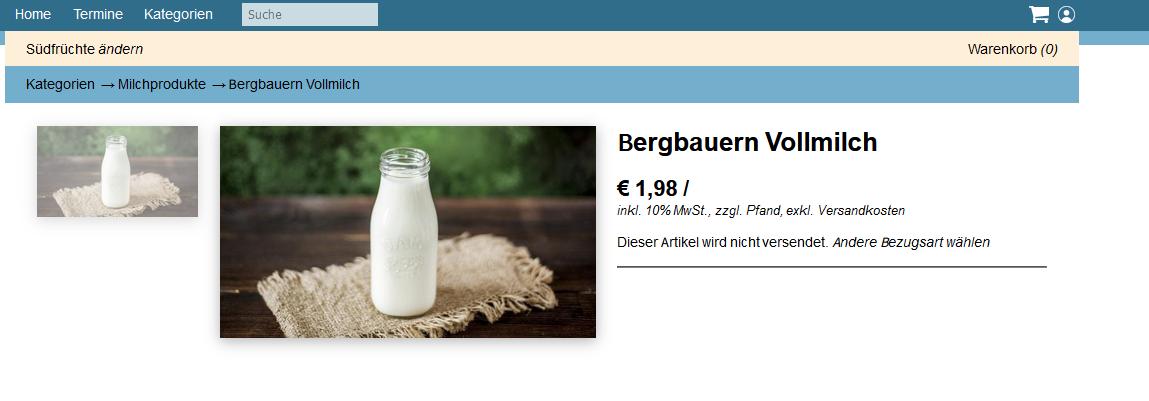Viewport: 1149px width, 401px height.
Task: Go to Milchprodukte breadcrumb category
Action: 162,84
